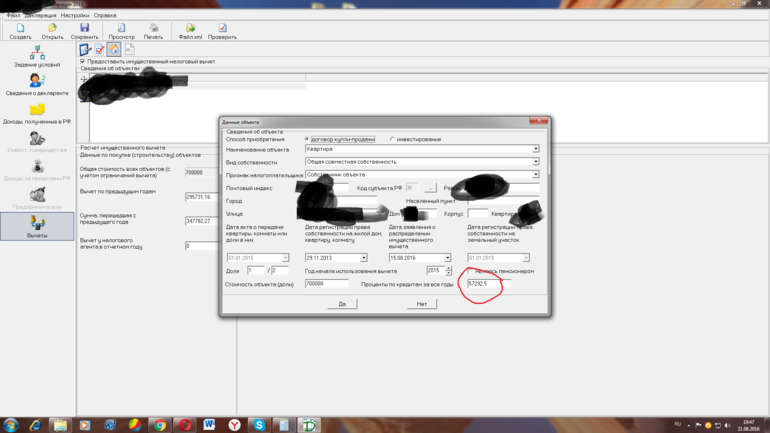Toggle Предоставить имущественный налоговый вычет checkbox
This screenshot has width=770, height=433.
point(83,61)
